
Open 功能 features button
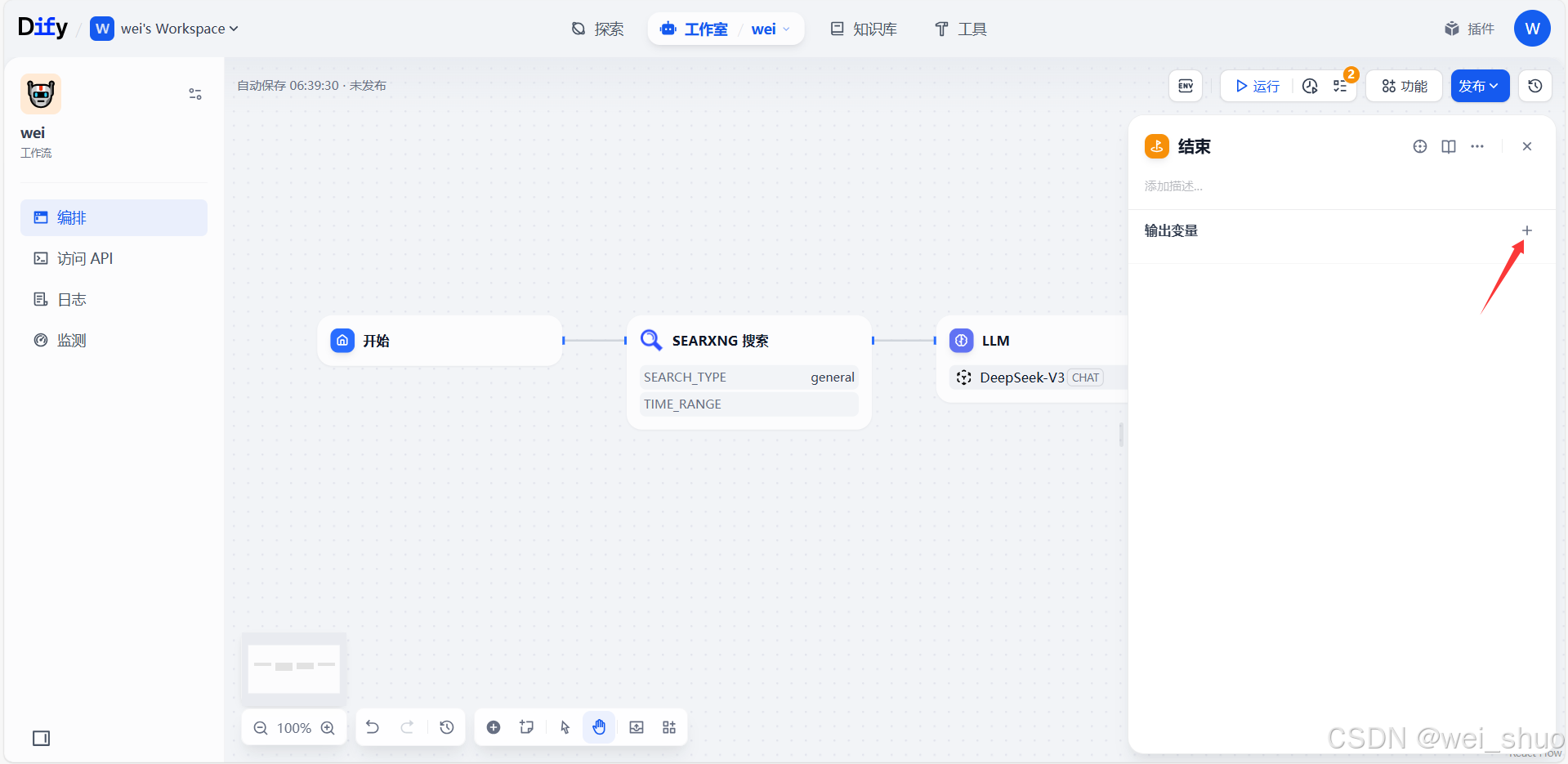click(1405, 86)
